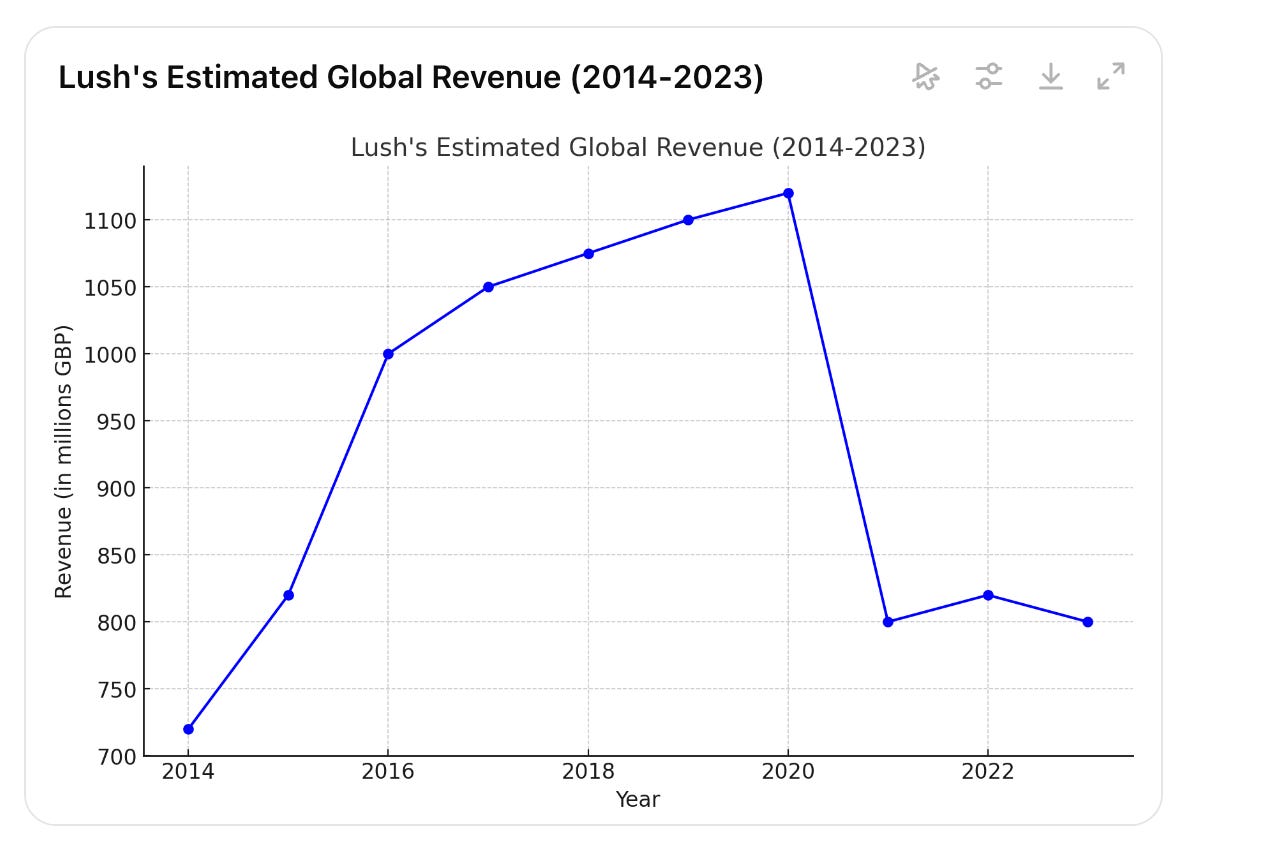Select the 2016 data point at 1000
Image resolution: width=1288 pixels, height=844 pixels.
pyautogui.click(x=388, y=354)
